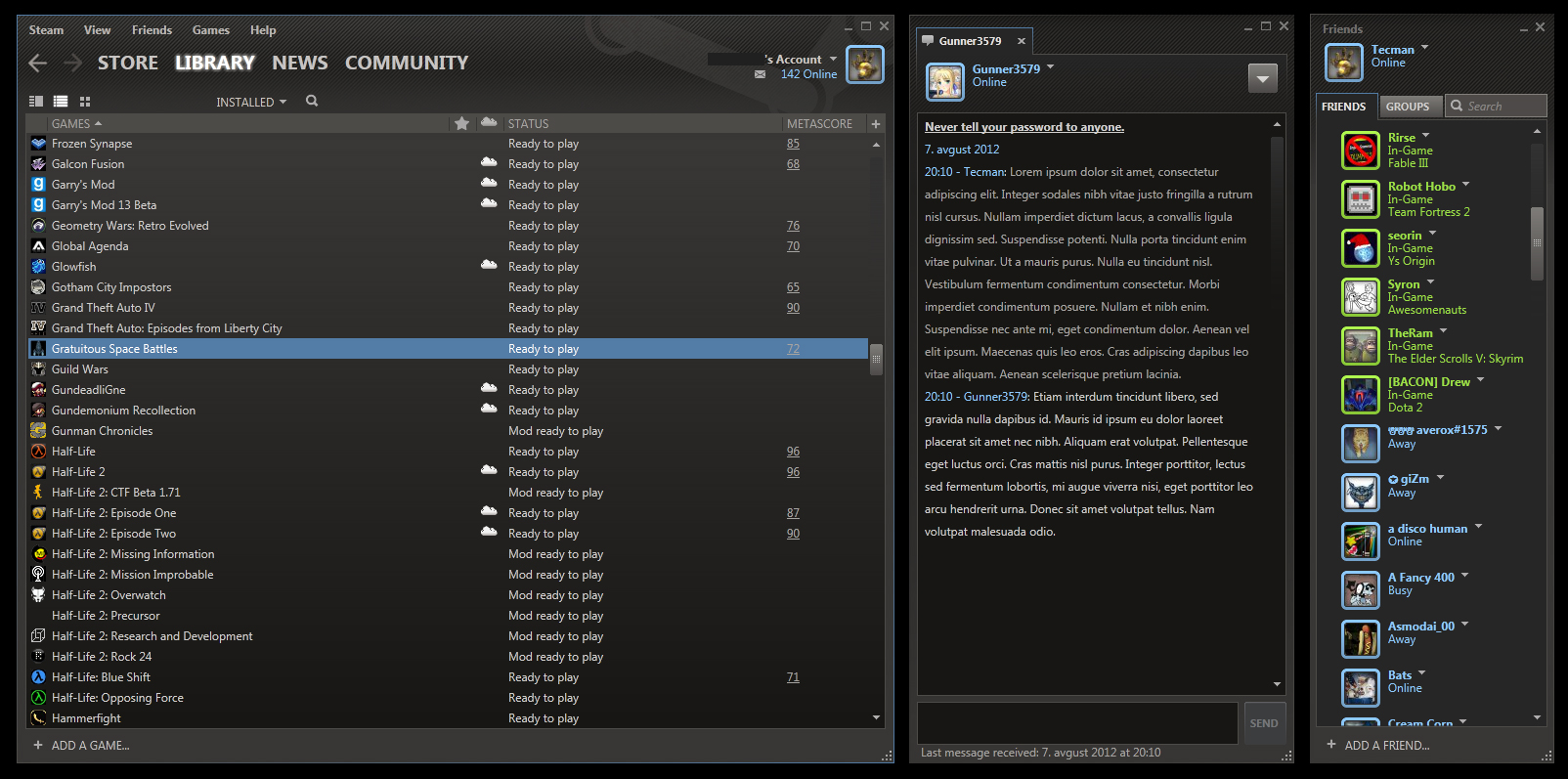Sort by favorites star column header
Image resolution: width=1568 pixels, height=779 pixels.
pyautogui.click(x=461, y=124)
